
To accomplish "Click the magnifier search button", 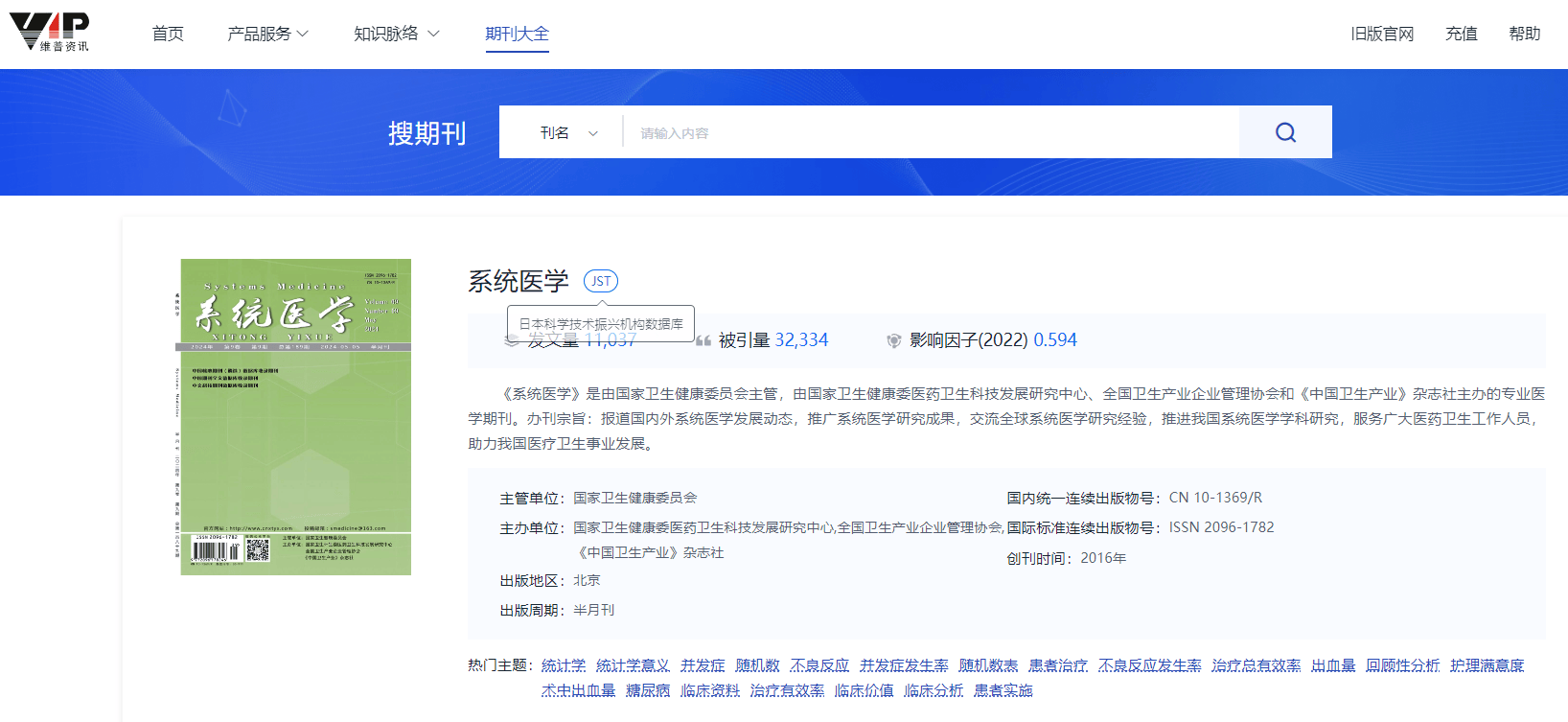I will coord(1285,132).
